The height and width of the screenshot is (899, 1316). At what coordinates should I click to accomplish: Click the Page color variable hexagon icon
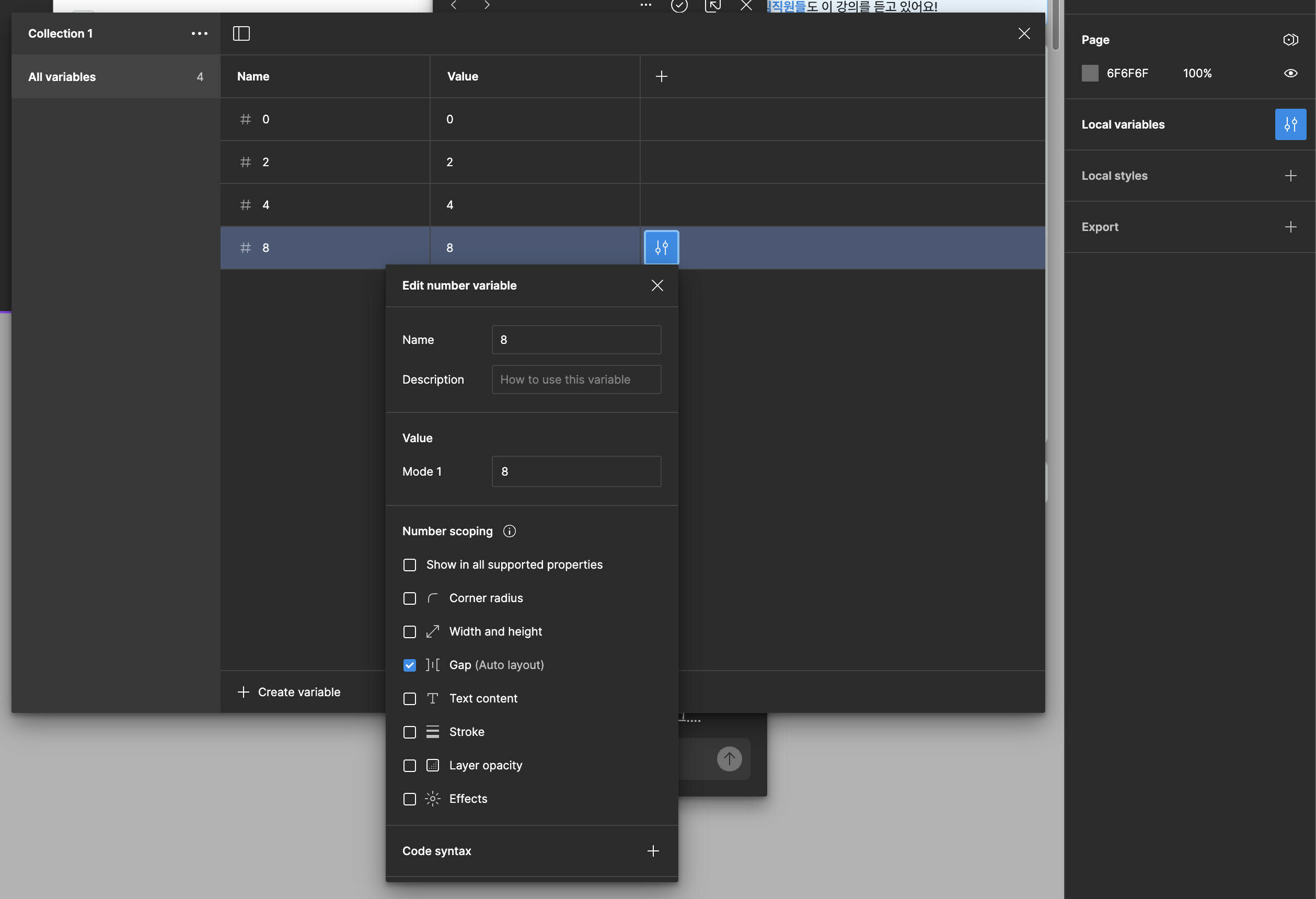pyautogui.click(x=1290, y=40)
